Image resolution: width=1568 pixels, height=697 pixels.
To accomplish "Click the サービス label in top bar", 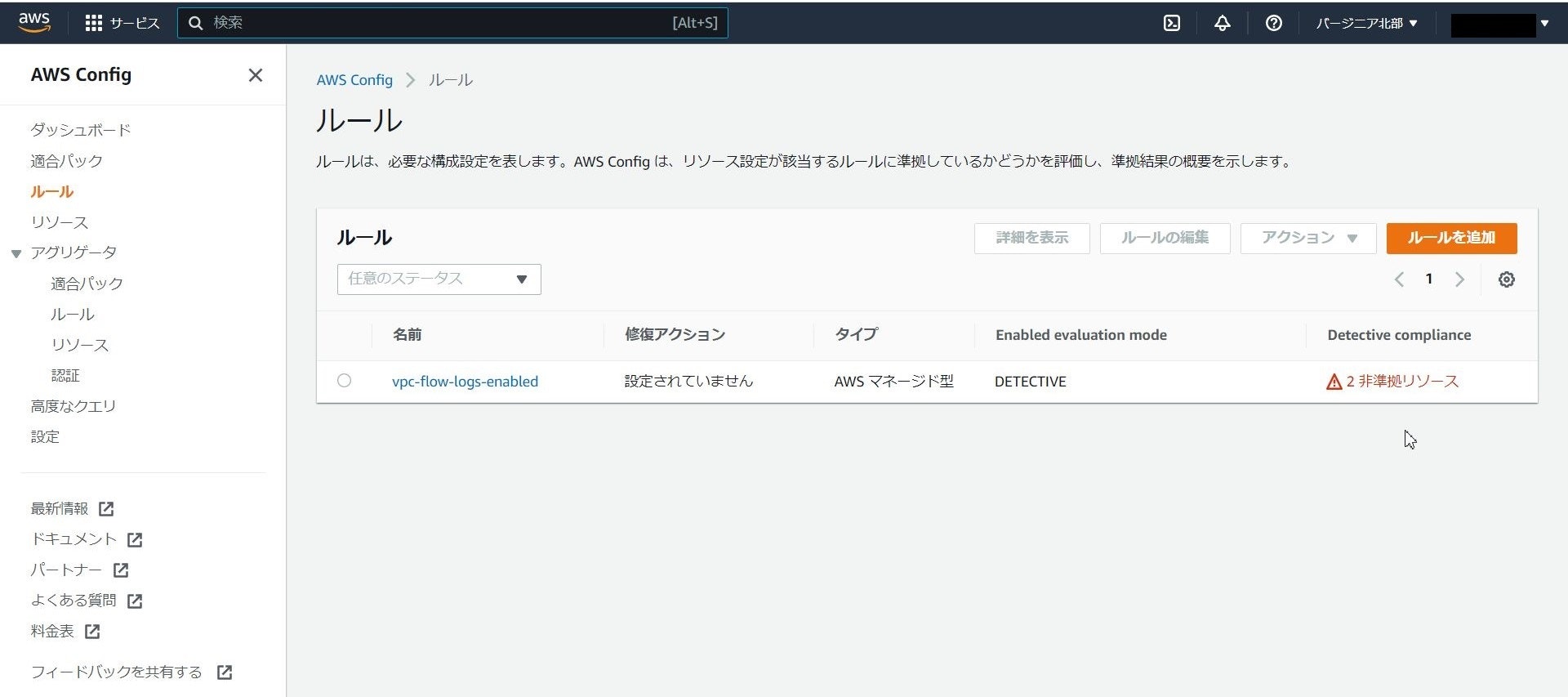I will (x=135, y=23).
